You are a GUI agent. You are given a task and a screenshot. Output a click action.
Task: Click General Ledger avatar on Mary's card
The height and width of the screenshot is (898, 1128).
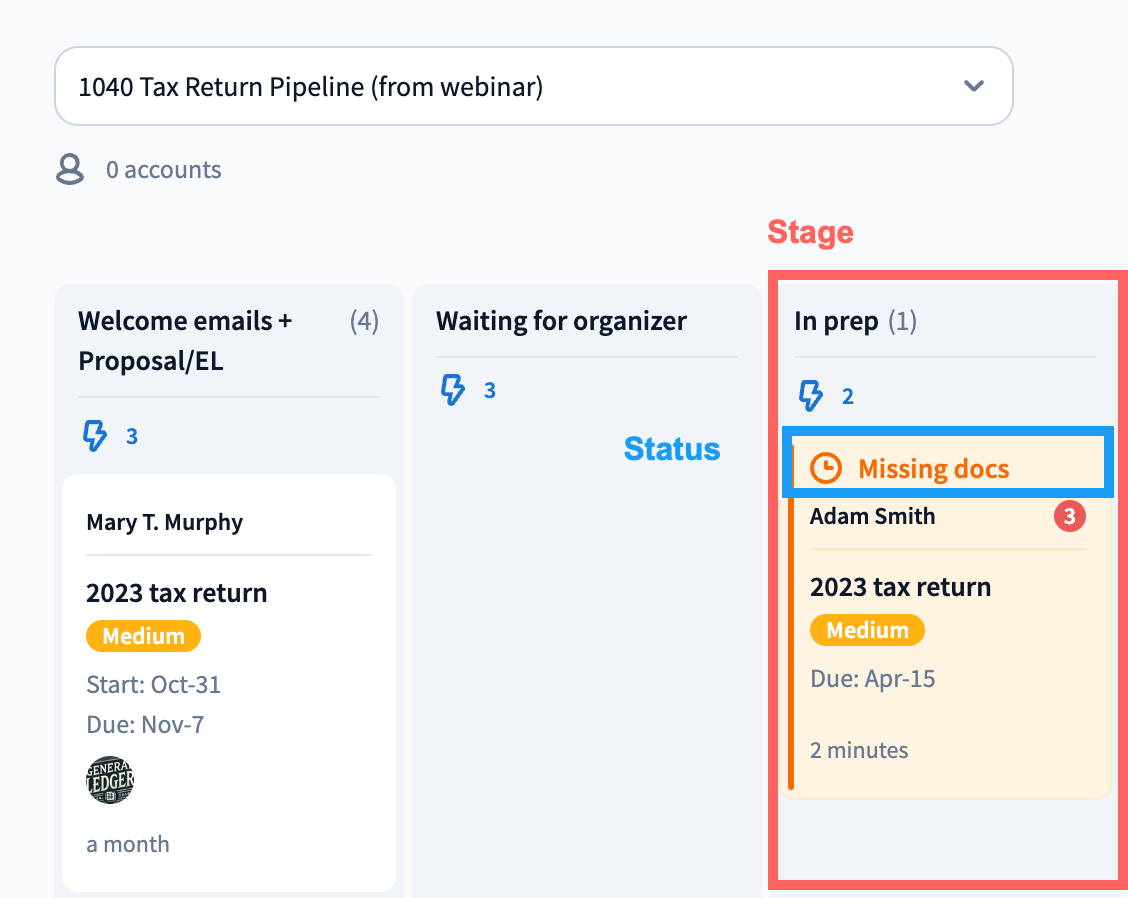tap(110, 780)
